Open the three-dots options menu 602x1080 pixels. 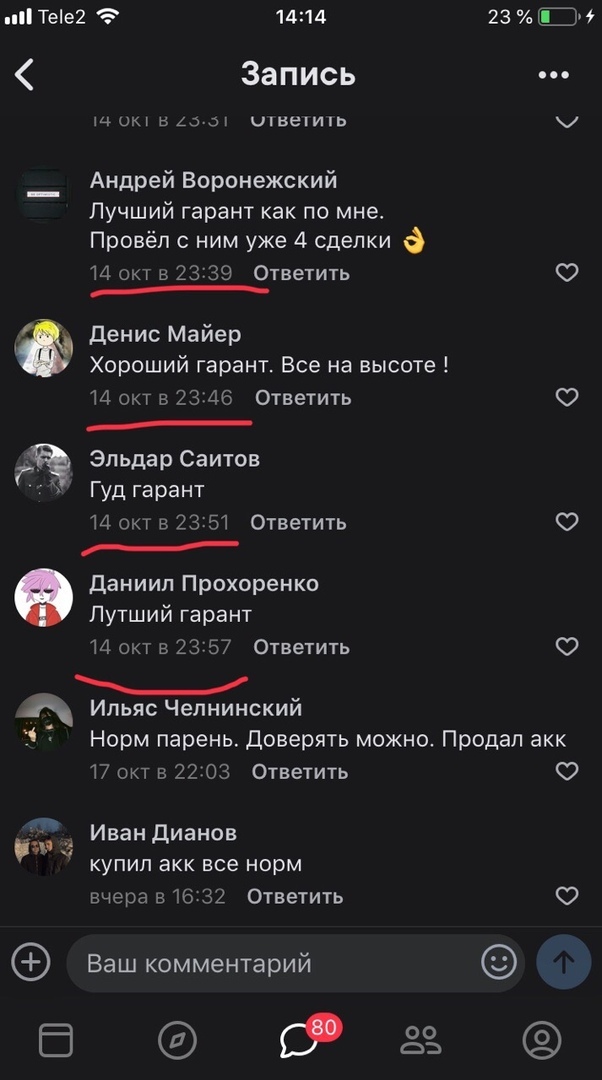pos(554,75)
